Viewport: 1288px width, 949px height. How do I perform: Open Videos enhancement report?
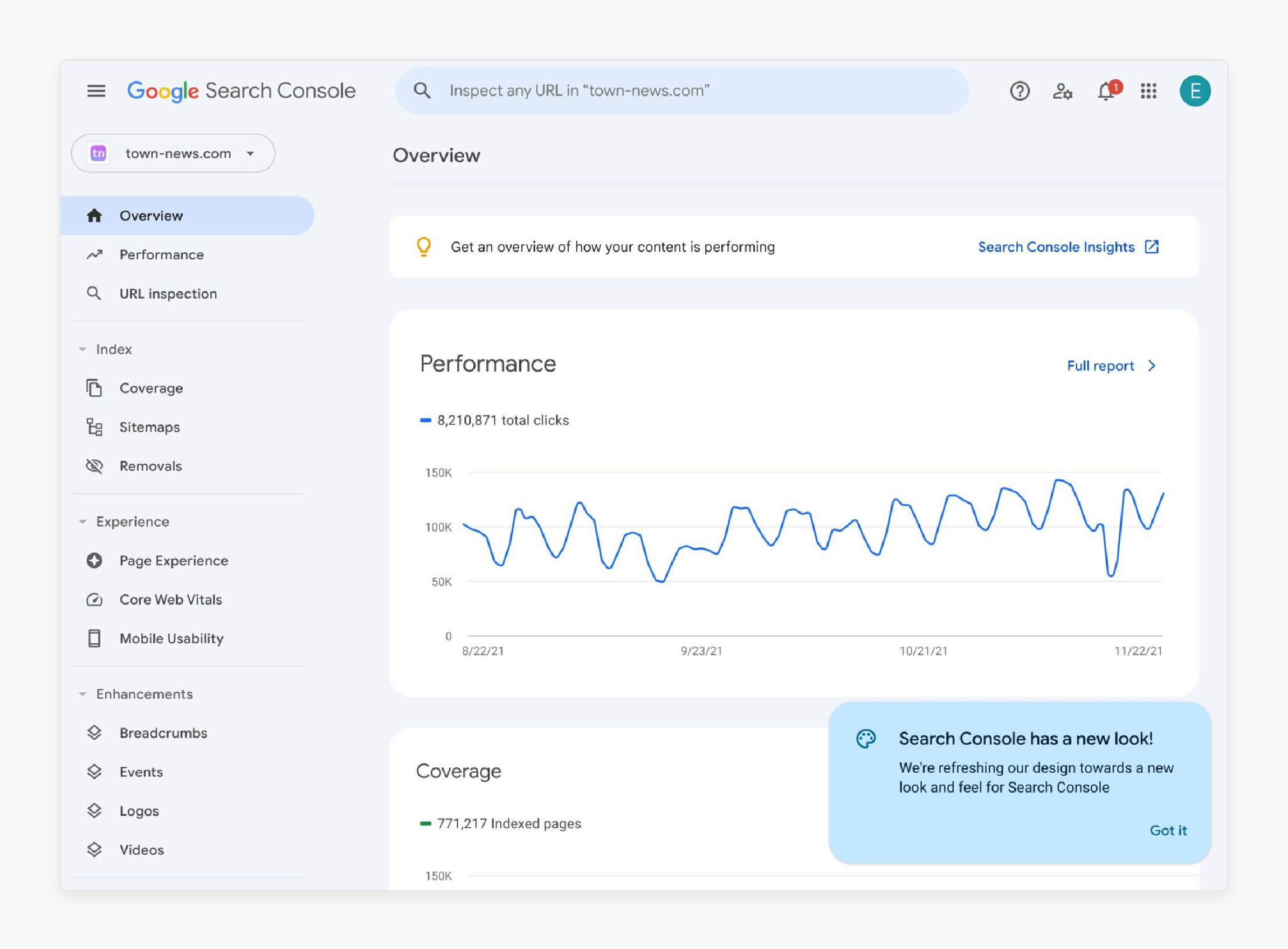[187, 850]
